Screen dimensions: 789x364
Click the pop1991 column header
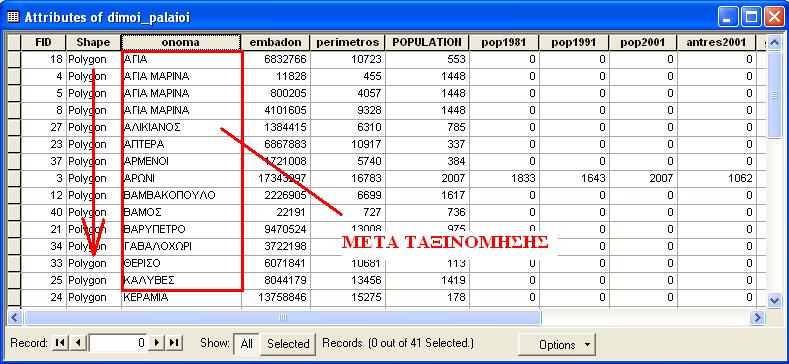tap(574, 42)
